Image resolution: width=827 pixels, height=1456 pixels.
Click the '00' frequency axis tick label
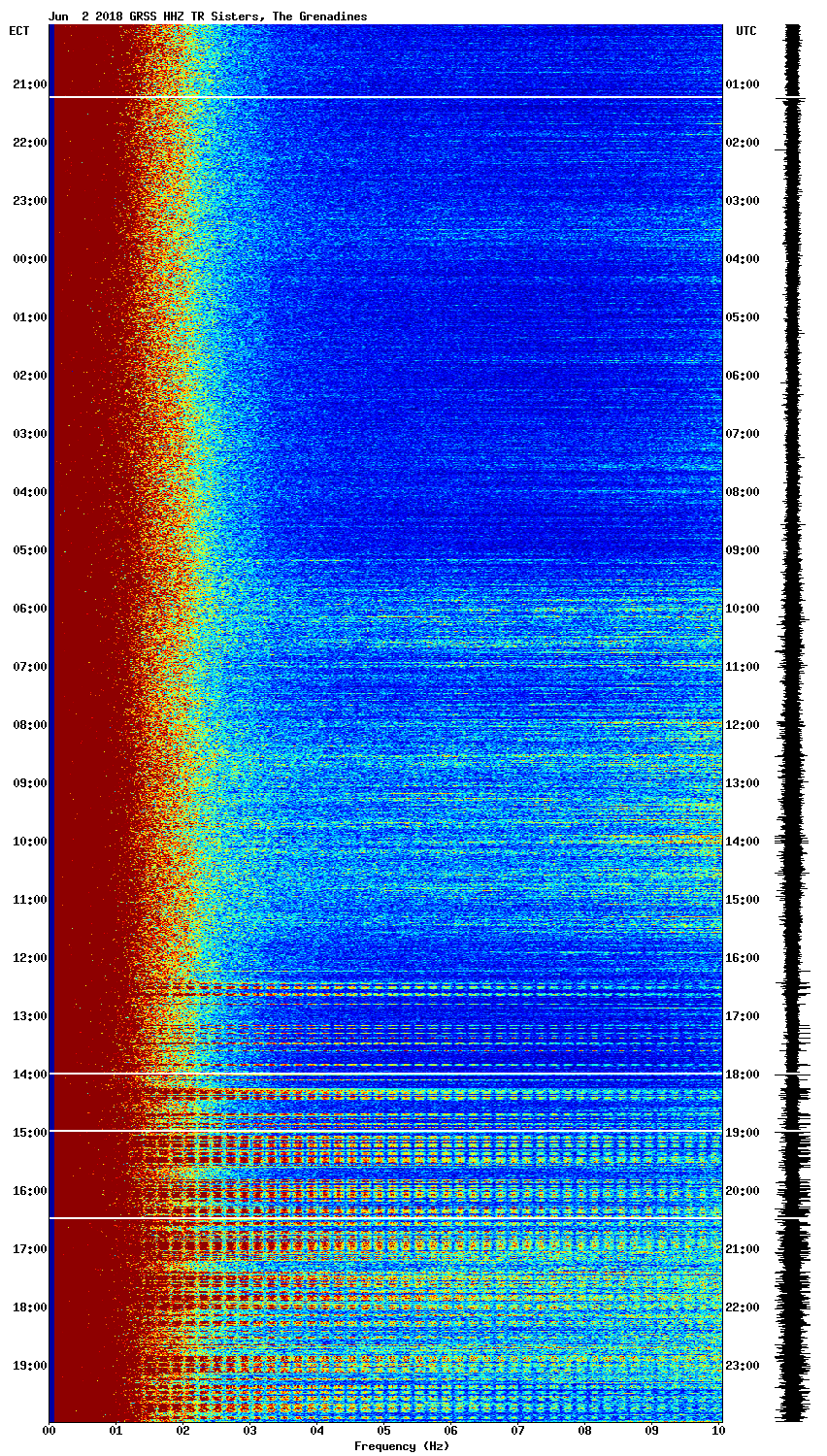[49, 1431]
